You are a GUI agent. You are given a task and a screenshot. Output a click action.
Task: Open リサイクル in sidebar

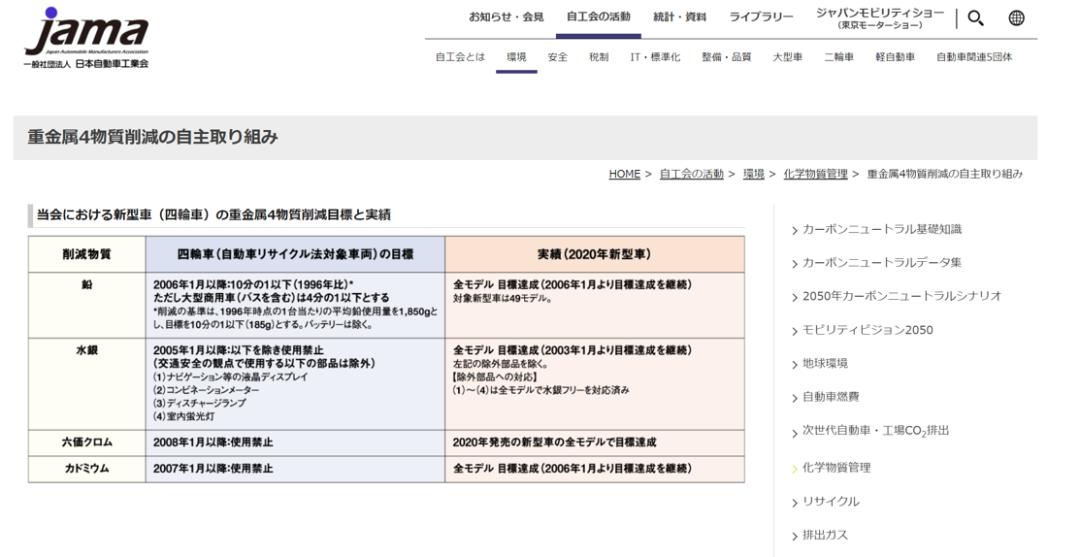coord(825,501)
